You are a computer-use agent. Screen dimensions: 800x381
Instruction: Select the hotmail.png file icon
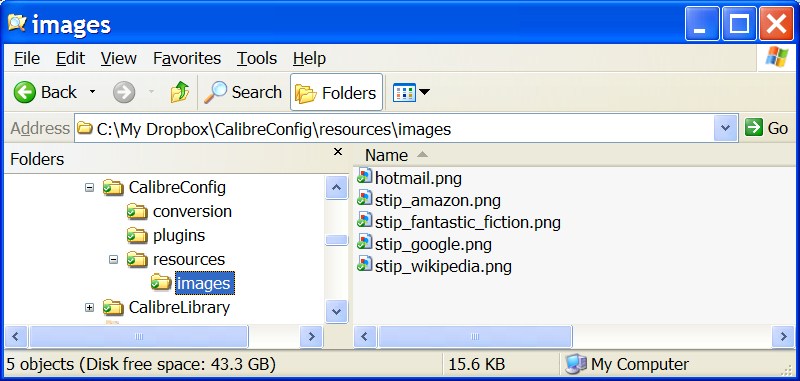[x=364, y=178]
